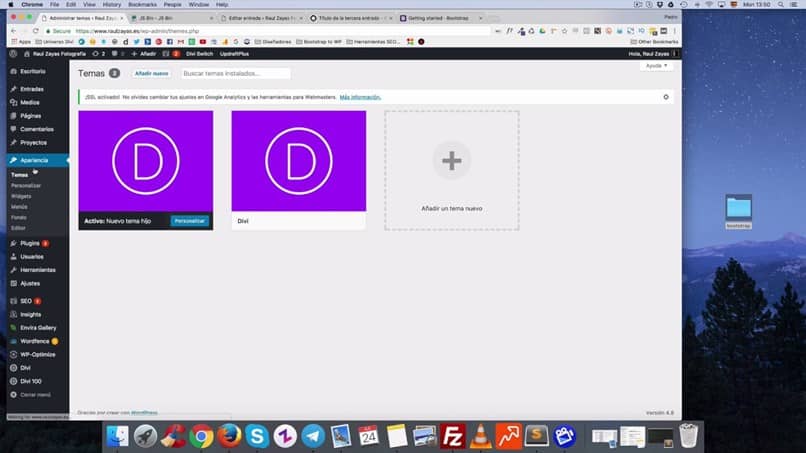The image size is (806, 453).
Task: Select the Divi theme thumbnail
Action: [299, 161]
